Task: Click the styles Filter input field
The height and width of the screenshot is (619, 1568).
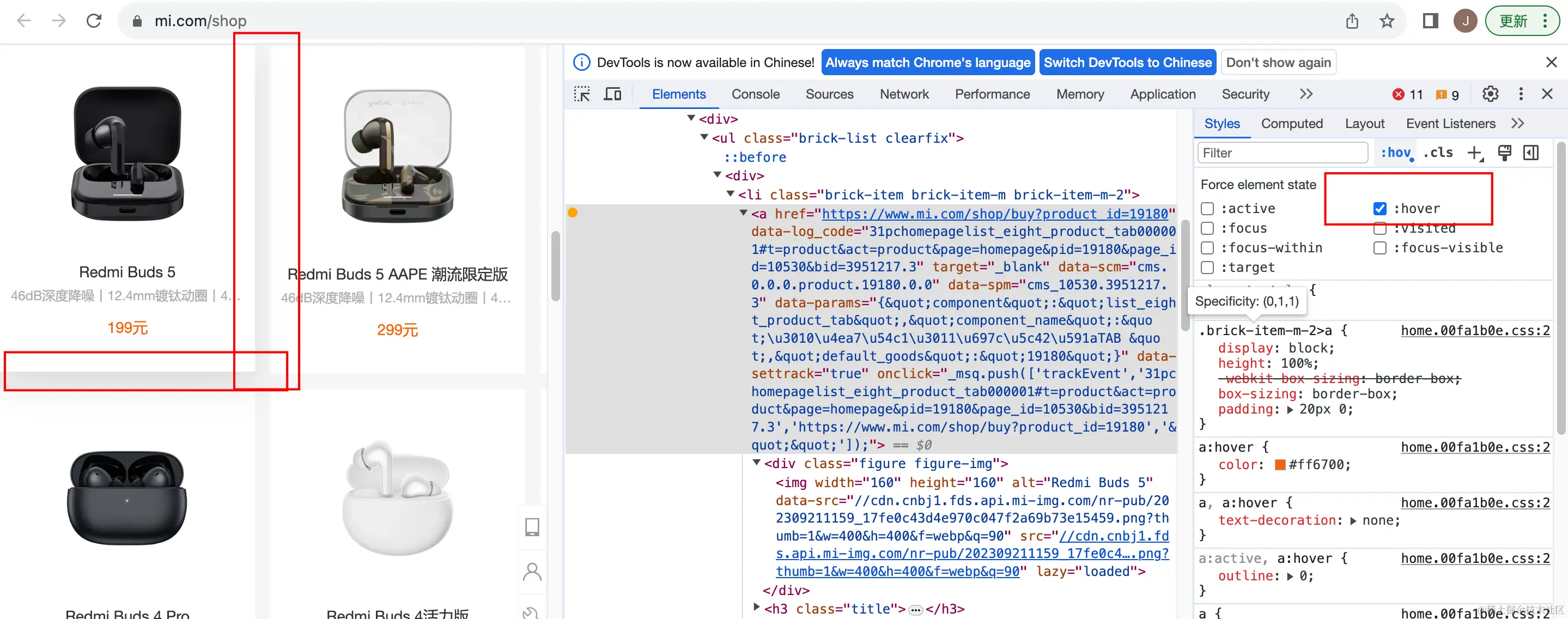Action: coord(1282,153)
